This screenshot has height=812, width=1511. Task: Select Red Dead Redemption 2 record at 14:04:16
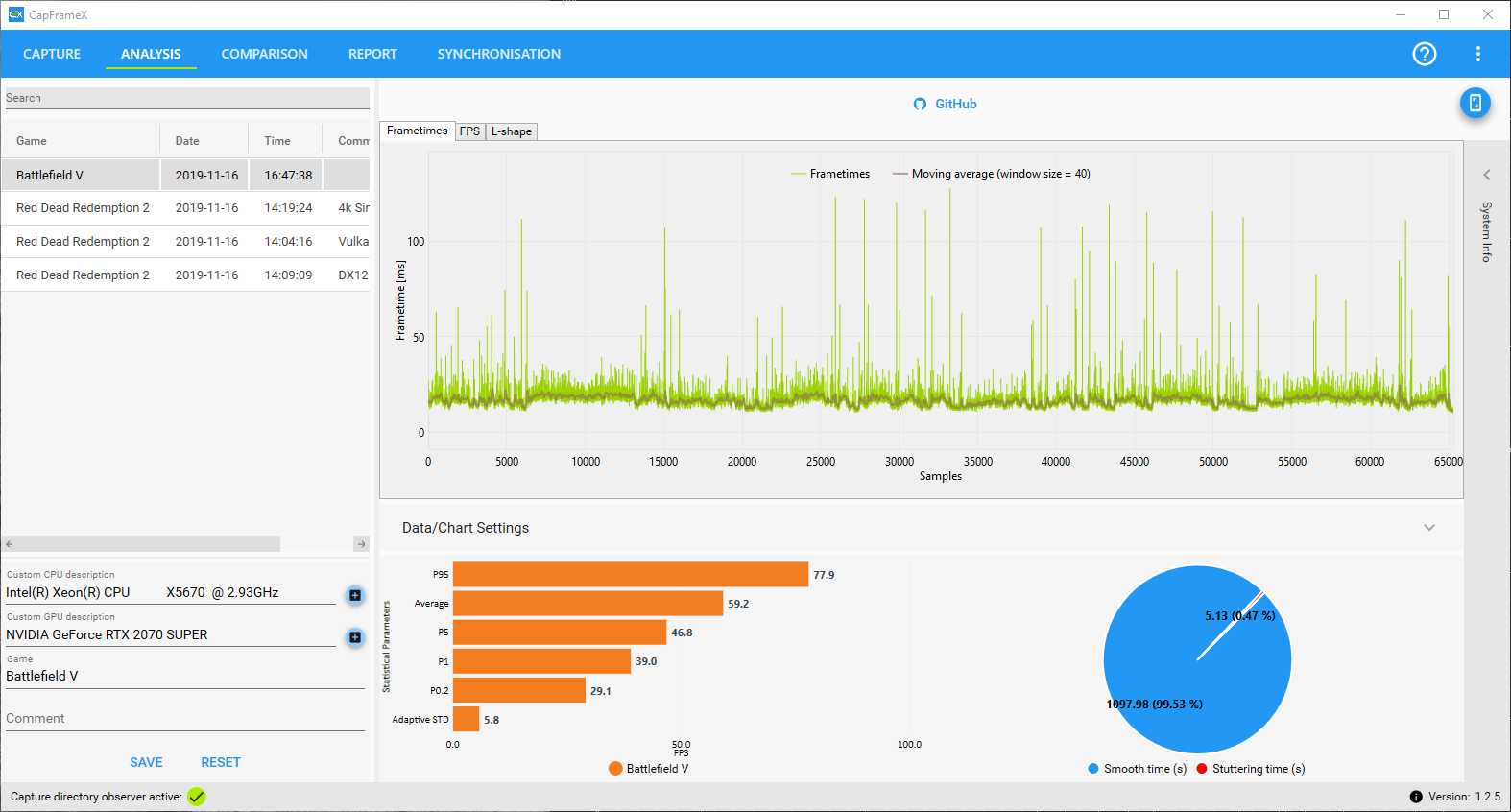186,241
